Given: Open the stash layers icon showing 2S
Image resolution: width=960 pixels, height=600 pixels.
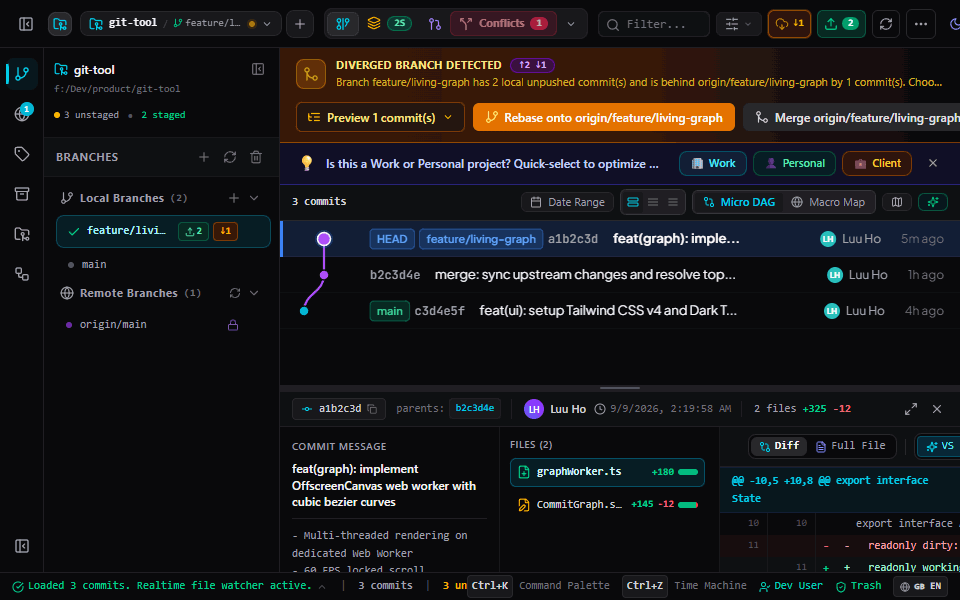Looking at the screenshot, I should (x=388, y=24).
